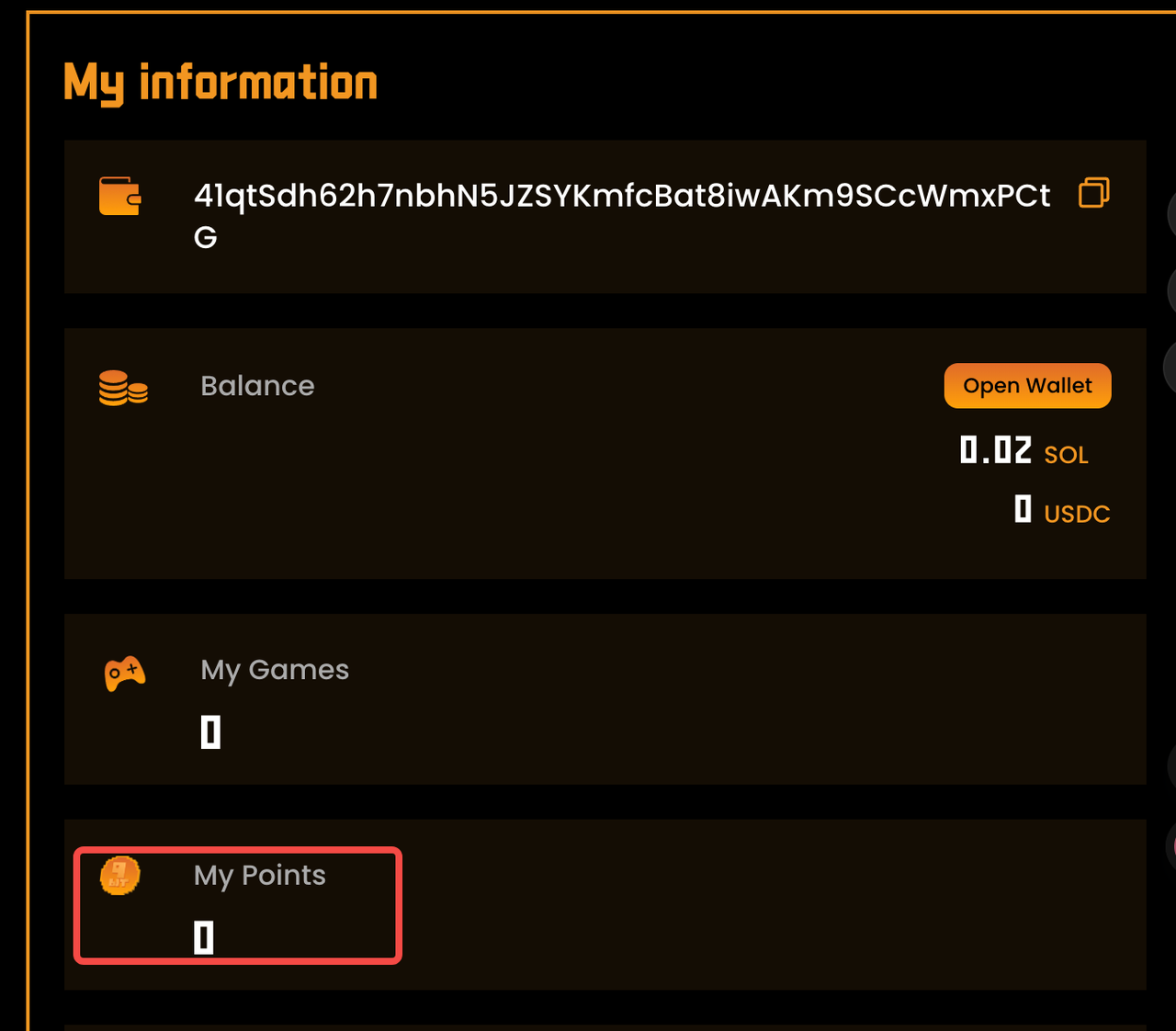The width and height of the screenshot is (1176, 1031).
Task: Click the zero amount next to USDC
Action: coord(1023,509)
